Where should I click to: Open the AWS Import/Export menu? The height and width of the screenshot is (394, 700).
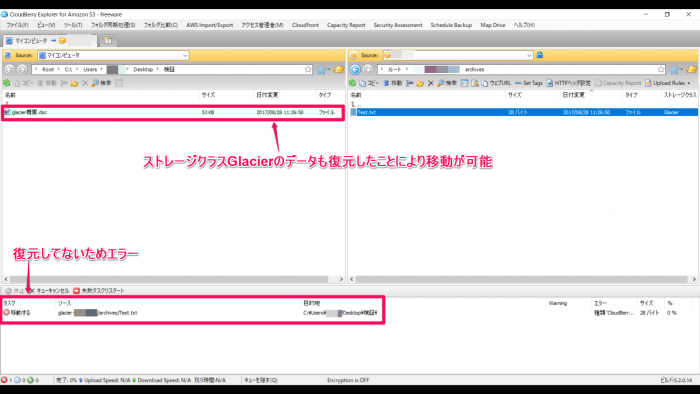point(210,25)
